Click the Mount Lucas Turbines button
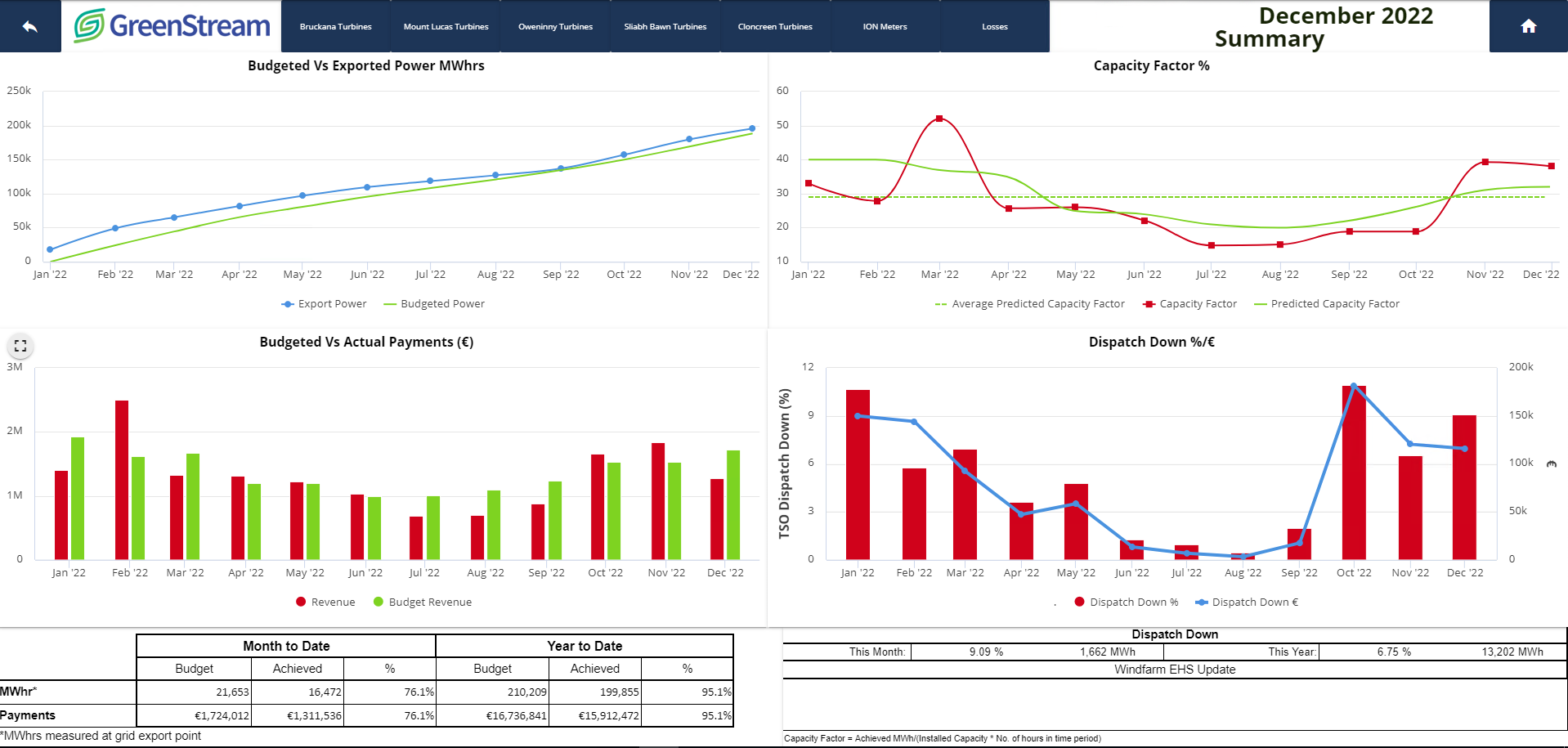This screenshot has width=1568, height=748. click(446, 25)
